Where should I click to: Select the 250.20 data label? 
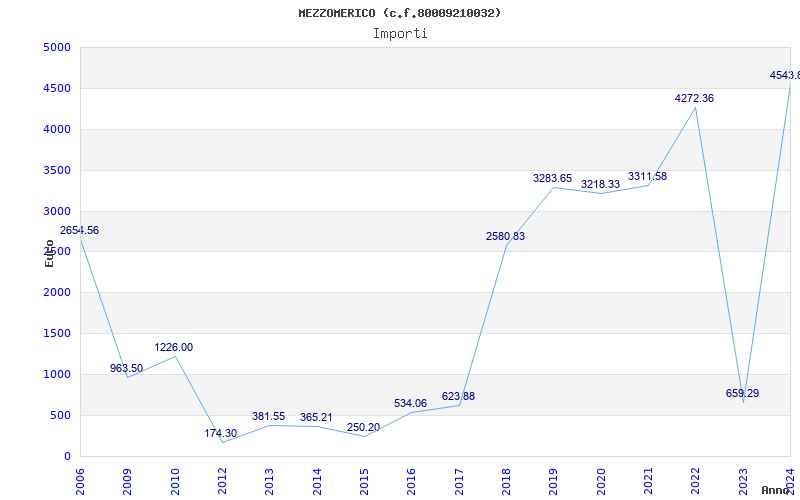click(x=363, y=428)
